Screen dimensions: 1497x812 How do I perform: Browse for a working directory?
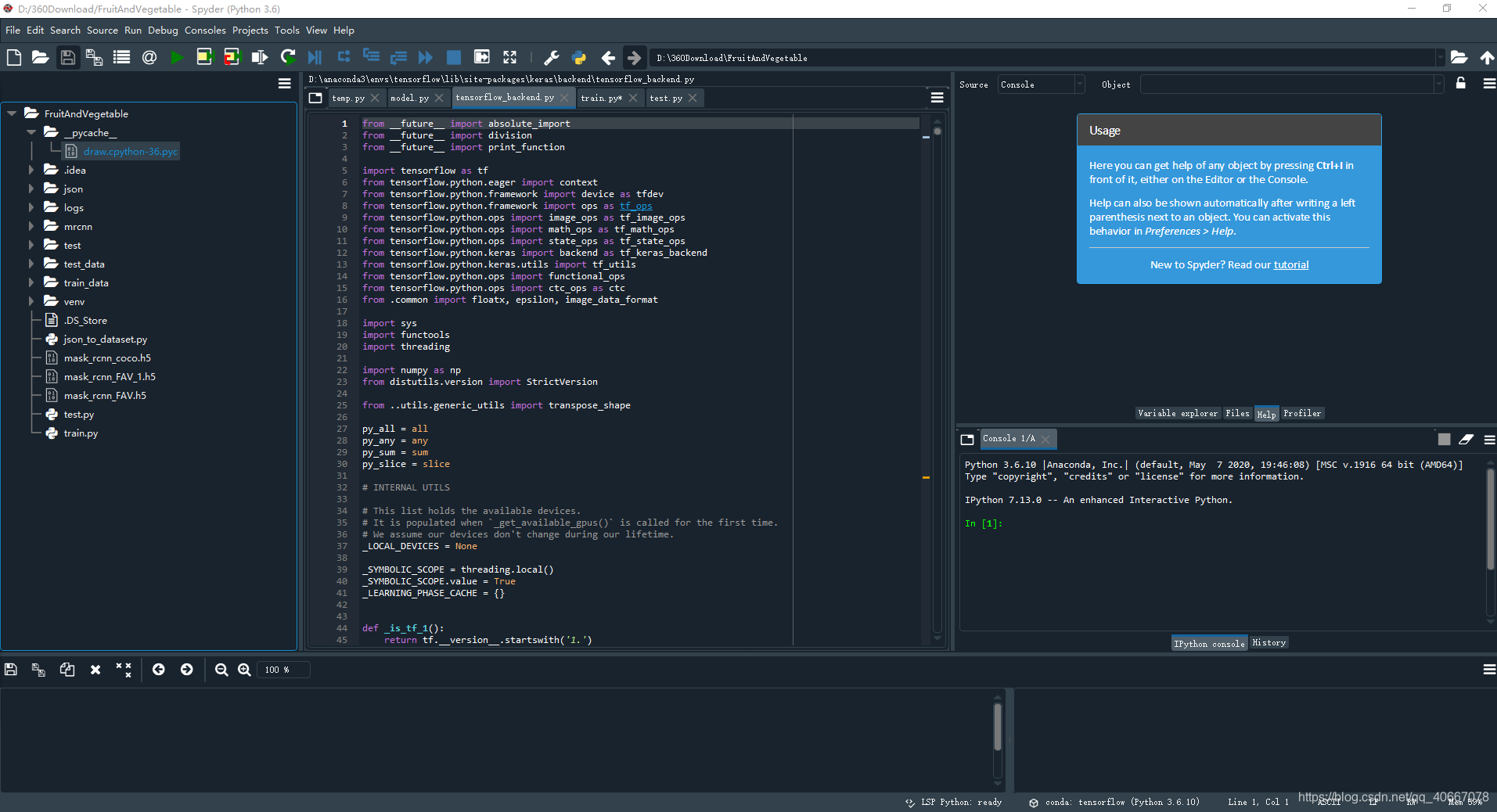pyautogui.click(x=1459, y=57)
